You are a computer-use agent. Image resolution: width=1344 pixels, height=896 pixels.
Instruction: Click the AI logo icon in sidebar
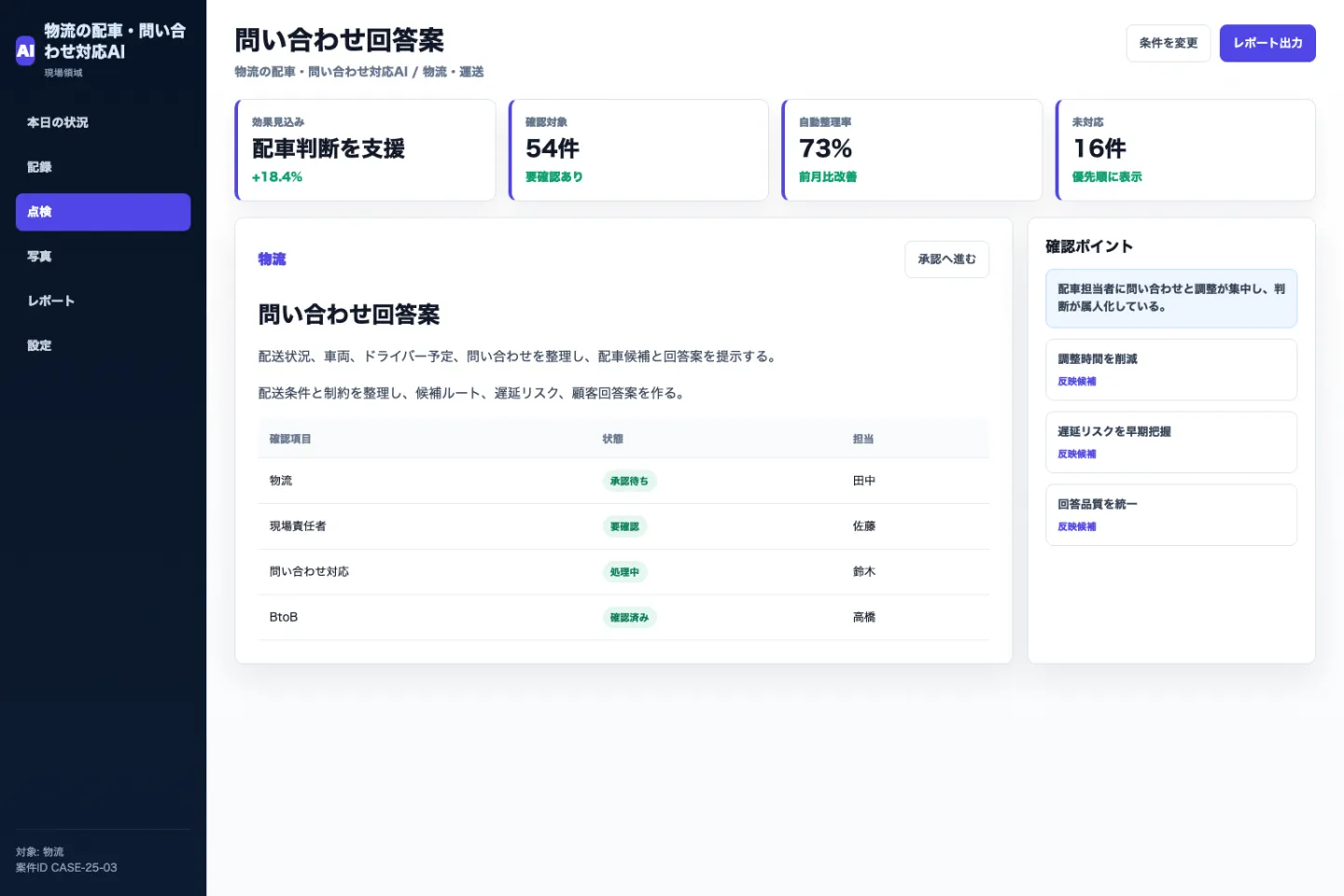click(x=25, y=50)
